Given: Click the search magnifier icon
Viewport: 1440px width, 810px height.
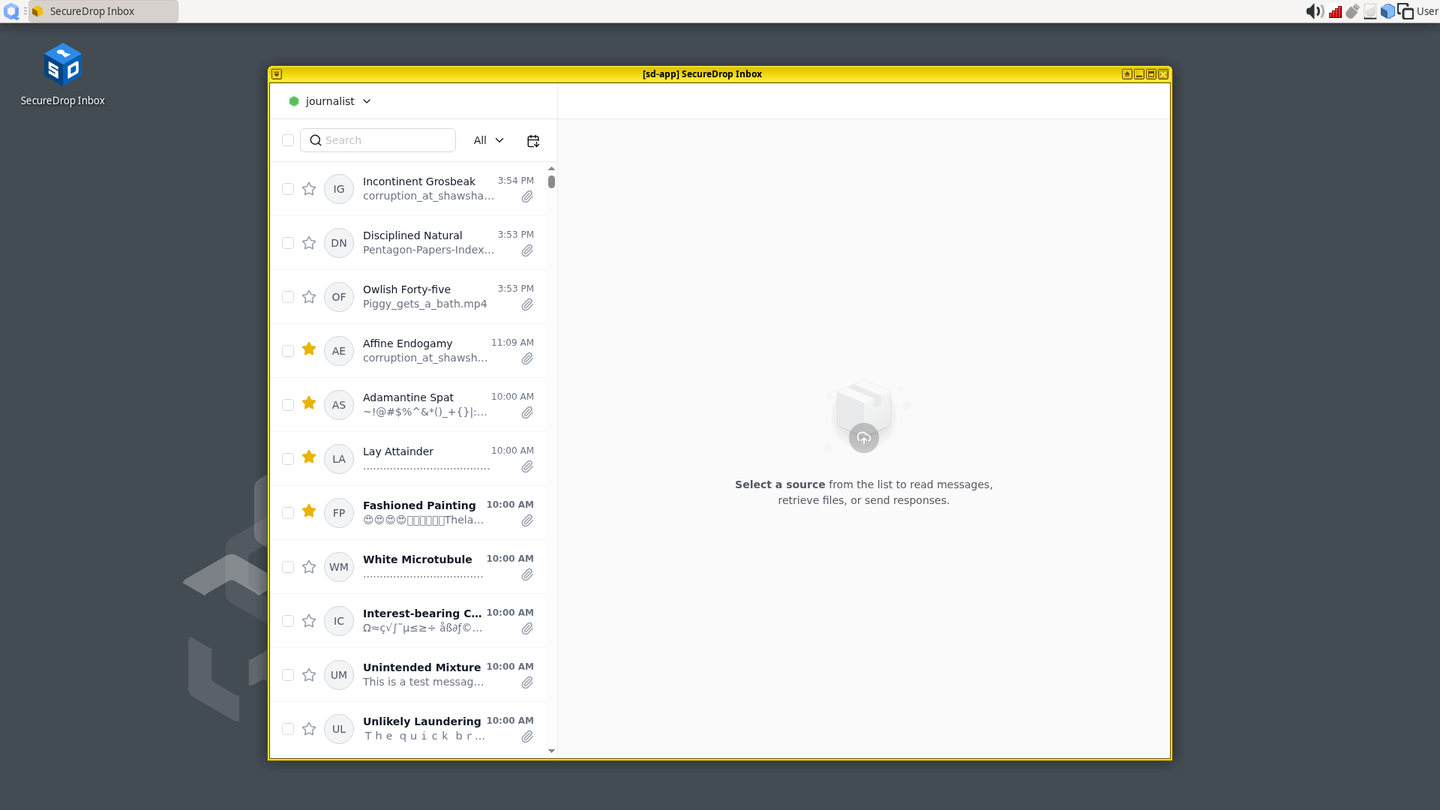Looking at the screenshot, I should 316,140.
